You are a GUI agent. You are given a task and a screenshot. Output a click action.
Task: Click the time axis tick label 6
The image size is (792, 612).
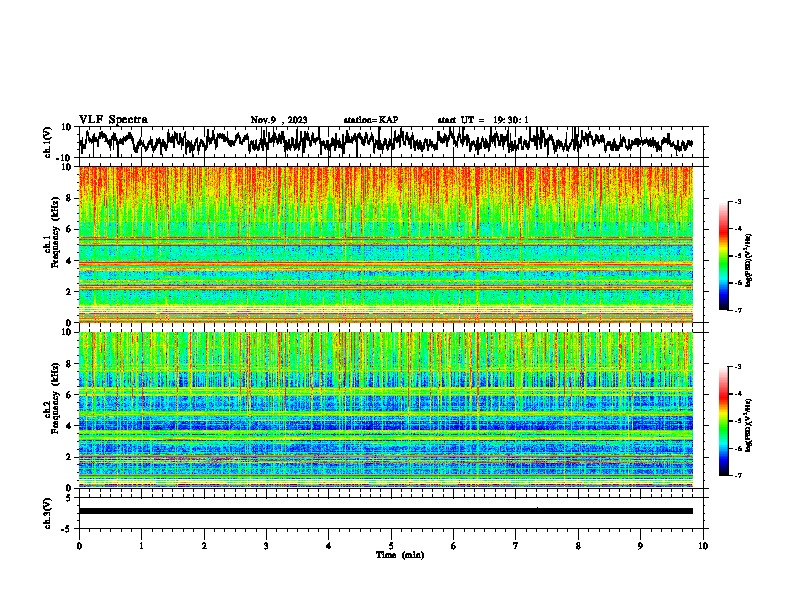point(454,546)
